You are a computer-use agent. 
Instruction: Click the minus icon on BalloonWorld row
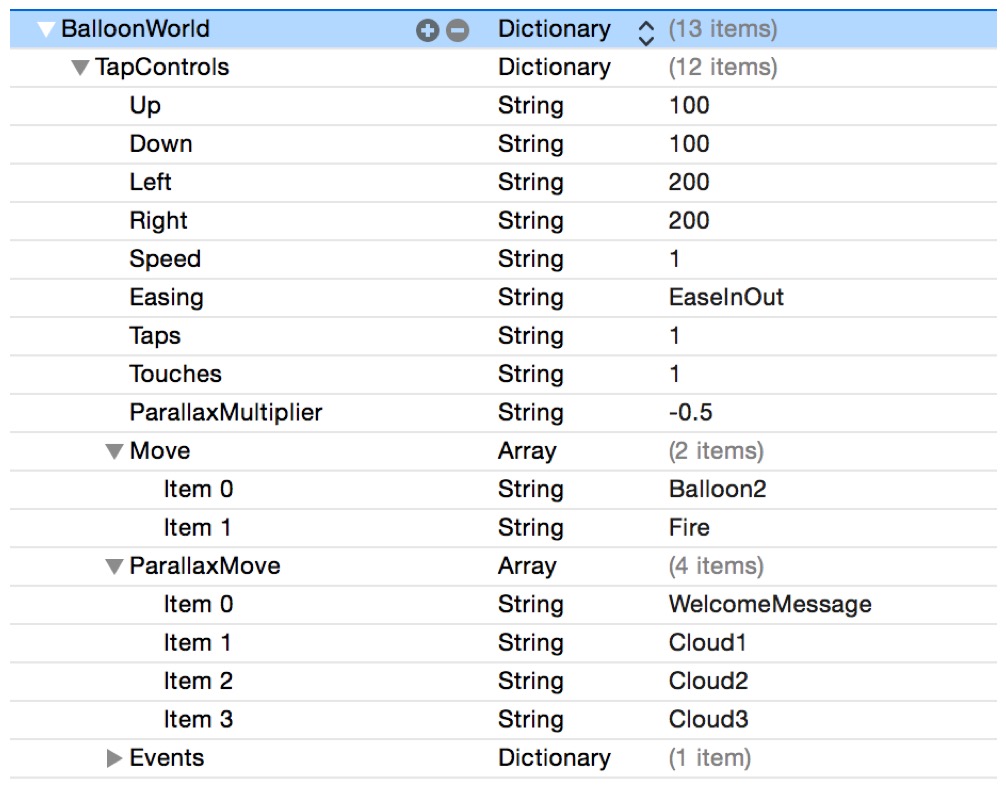pos(457,31)
